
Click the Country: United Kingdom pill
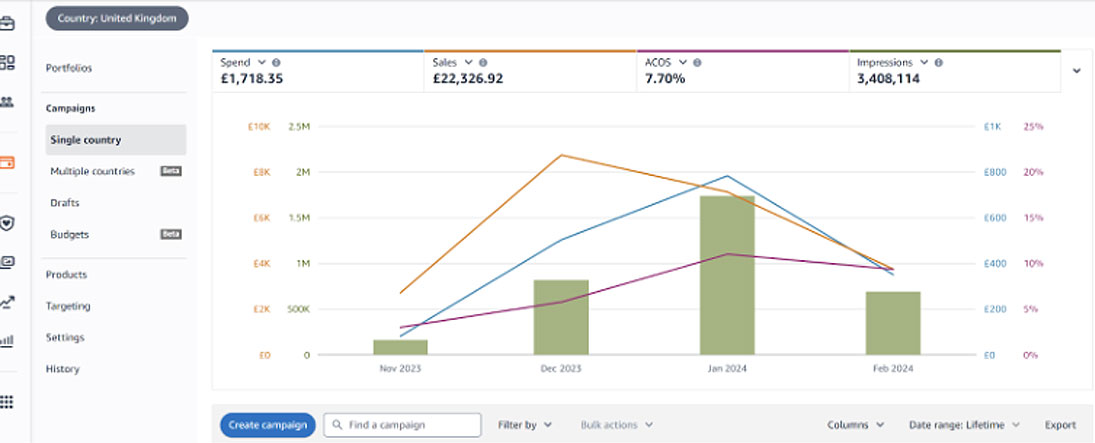tap(117, 18)
